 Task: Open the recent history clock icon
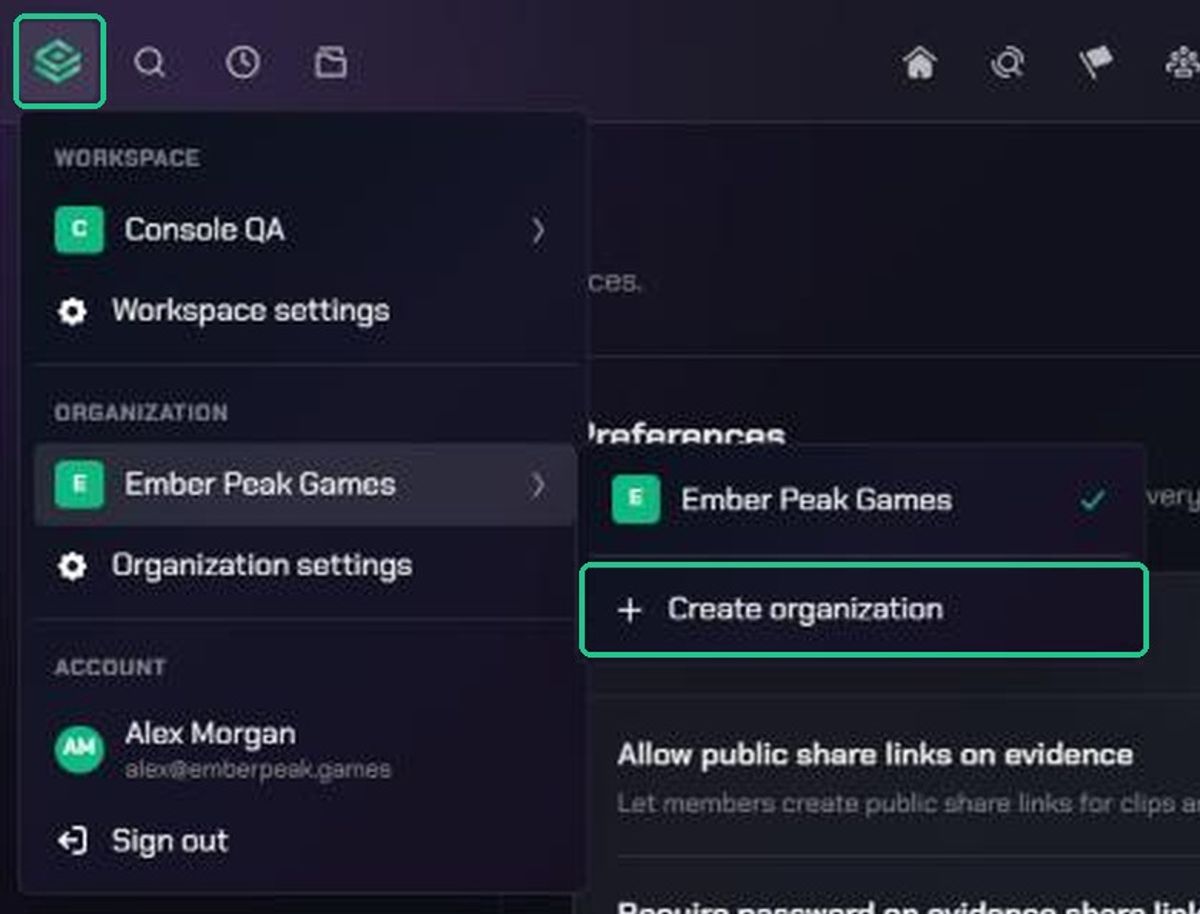[x=242, y=63]
